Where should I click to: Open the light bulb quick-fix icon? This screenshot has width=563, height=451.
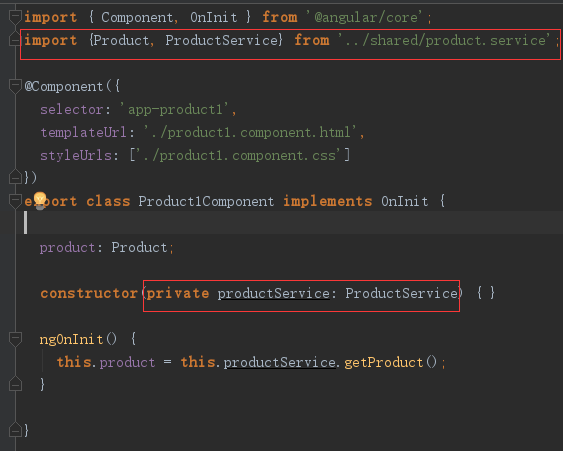pyautogui.click(x=40, y=201)
